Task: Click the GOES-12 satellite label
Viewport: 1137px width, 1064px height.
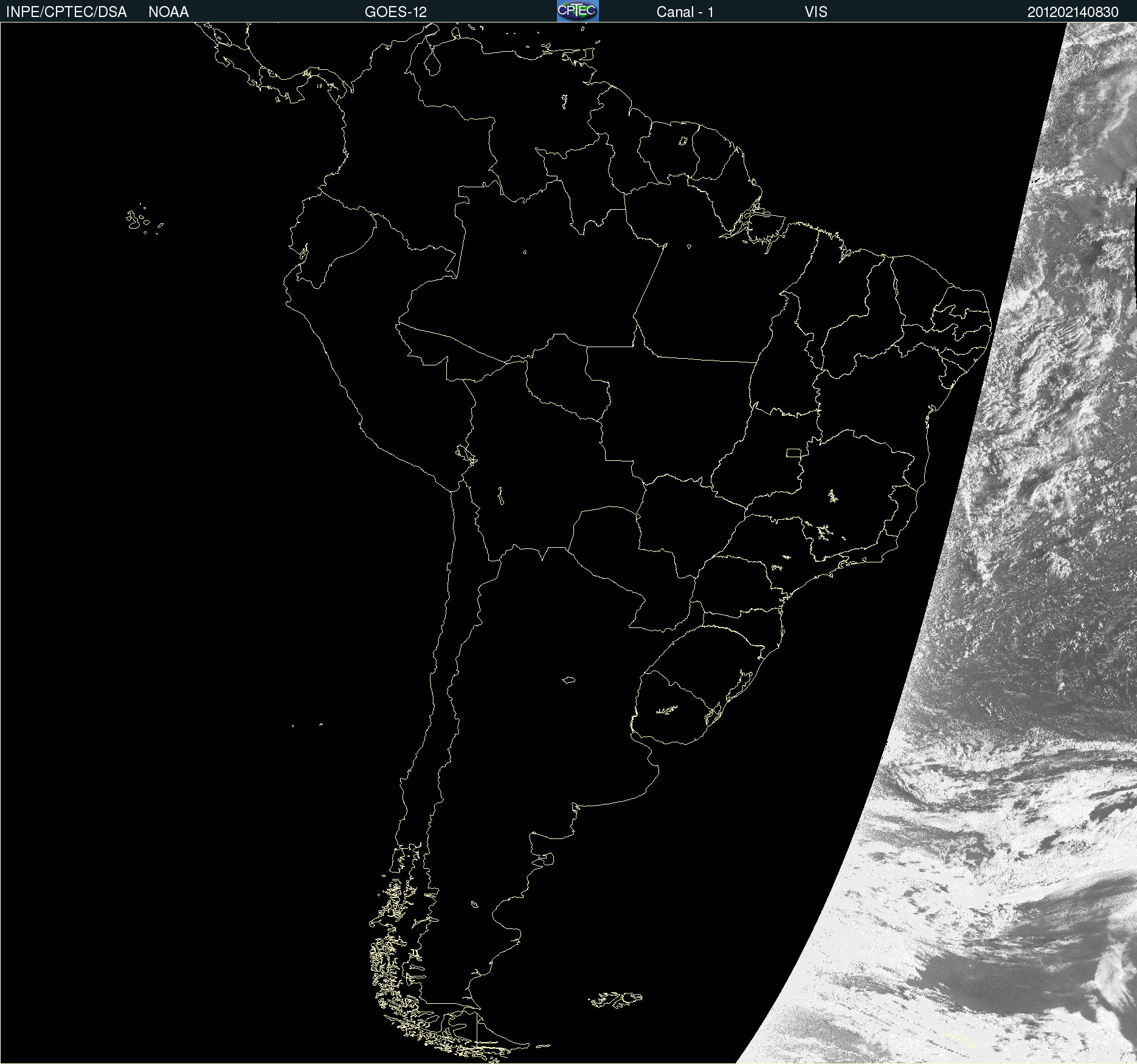Action: tap(396, 12)
